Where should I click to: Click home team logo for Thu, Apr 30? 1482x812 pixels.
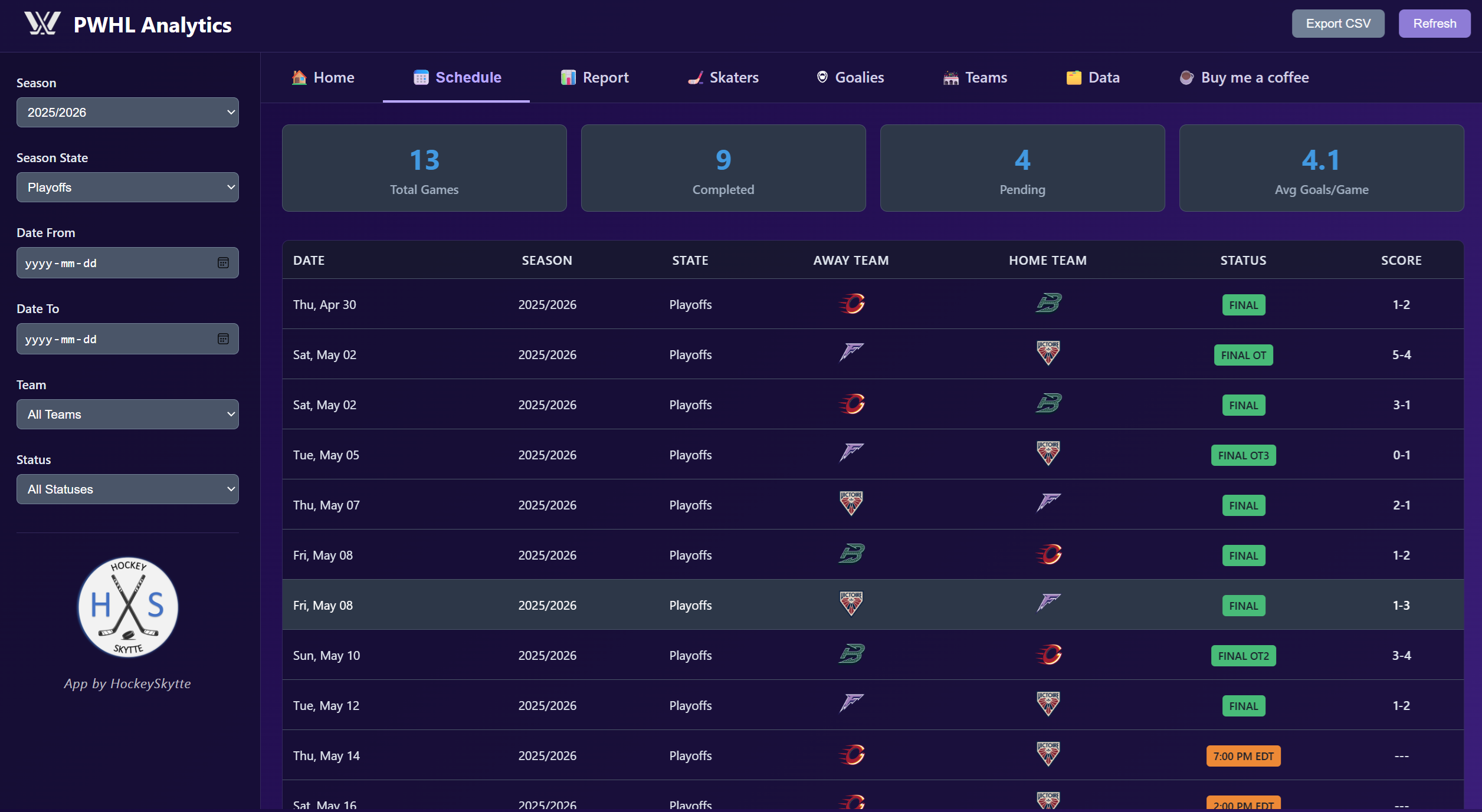[1048, 304]
